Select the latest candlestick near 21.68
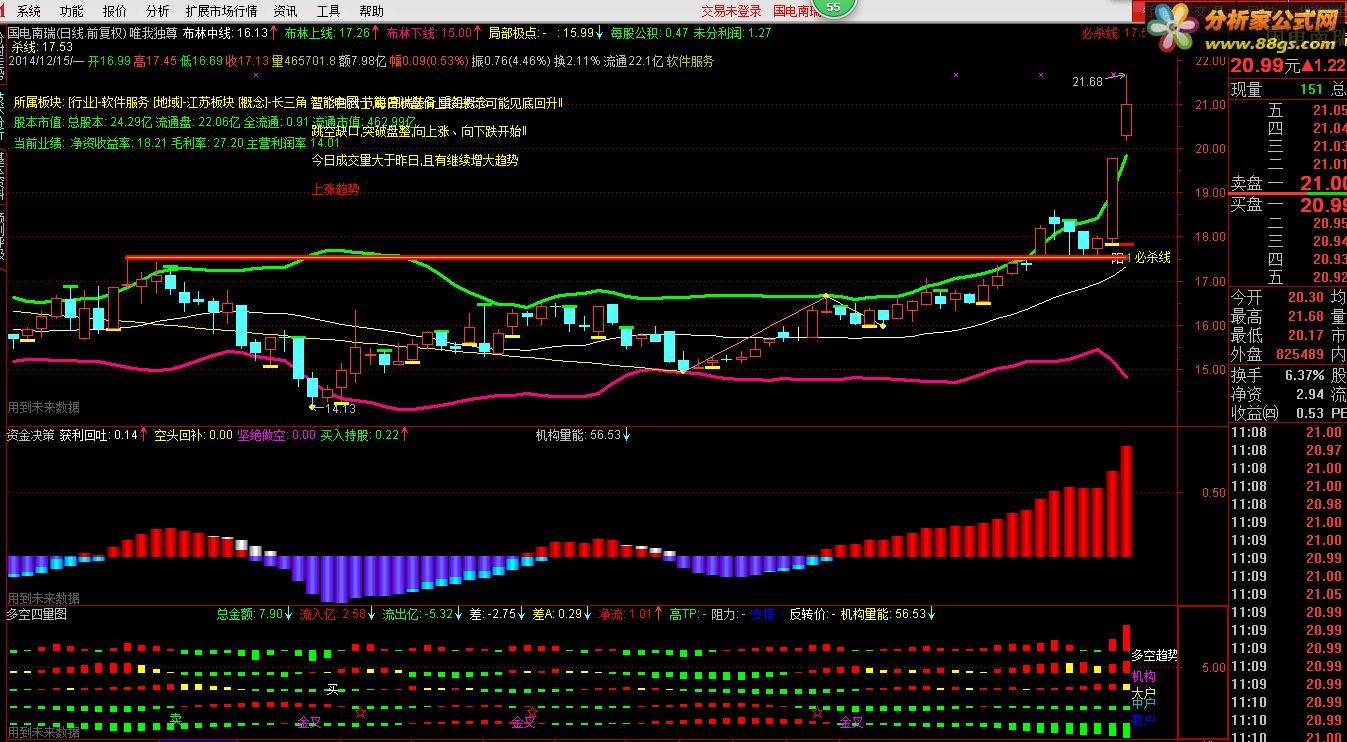 1126,106
